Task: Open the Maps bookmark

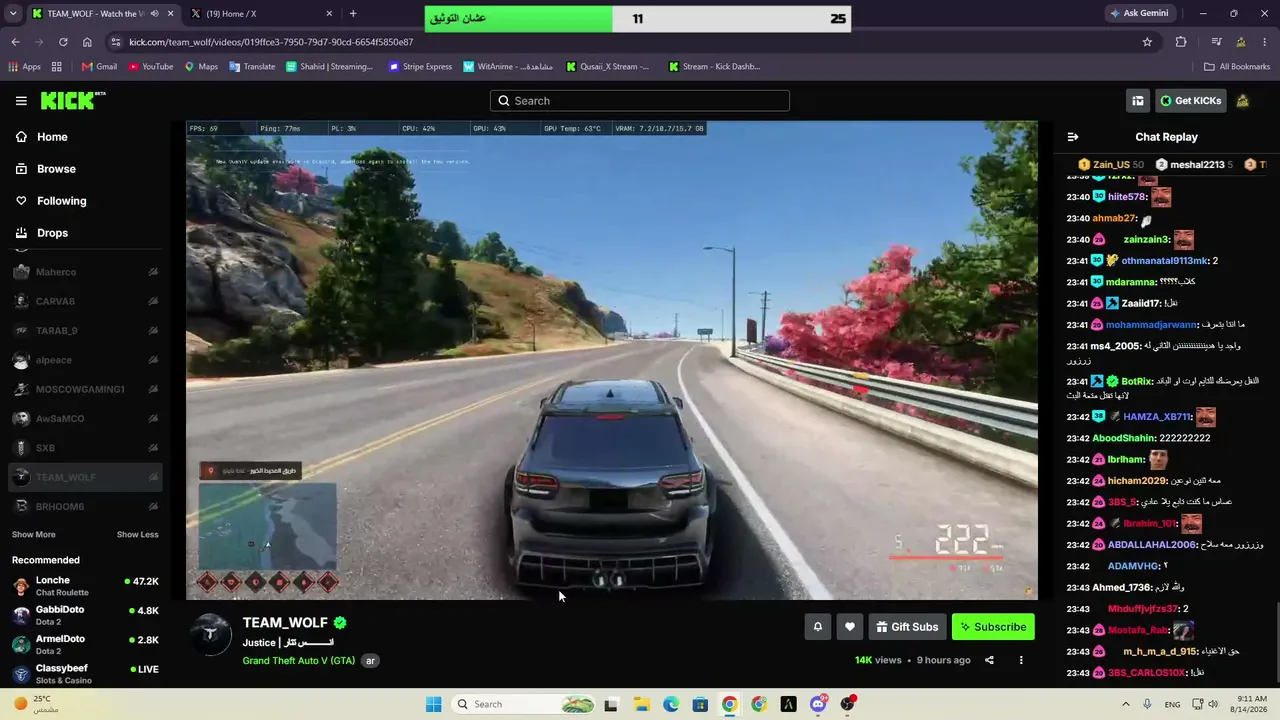Action: (x=201, y=67)
